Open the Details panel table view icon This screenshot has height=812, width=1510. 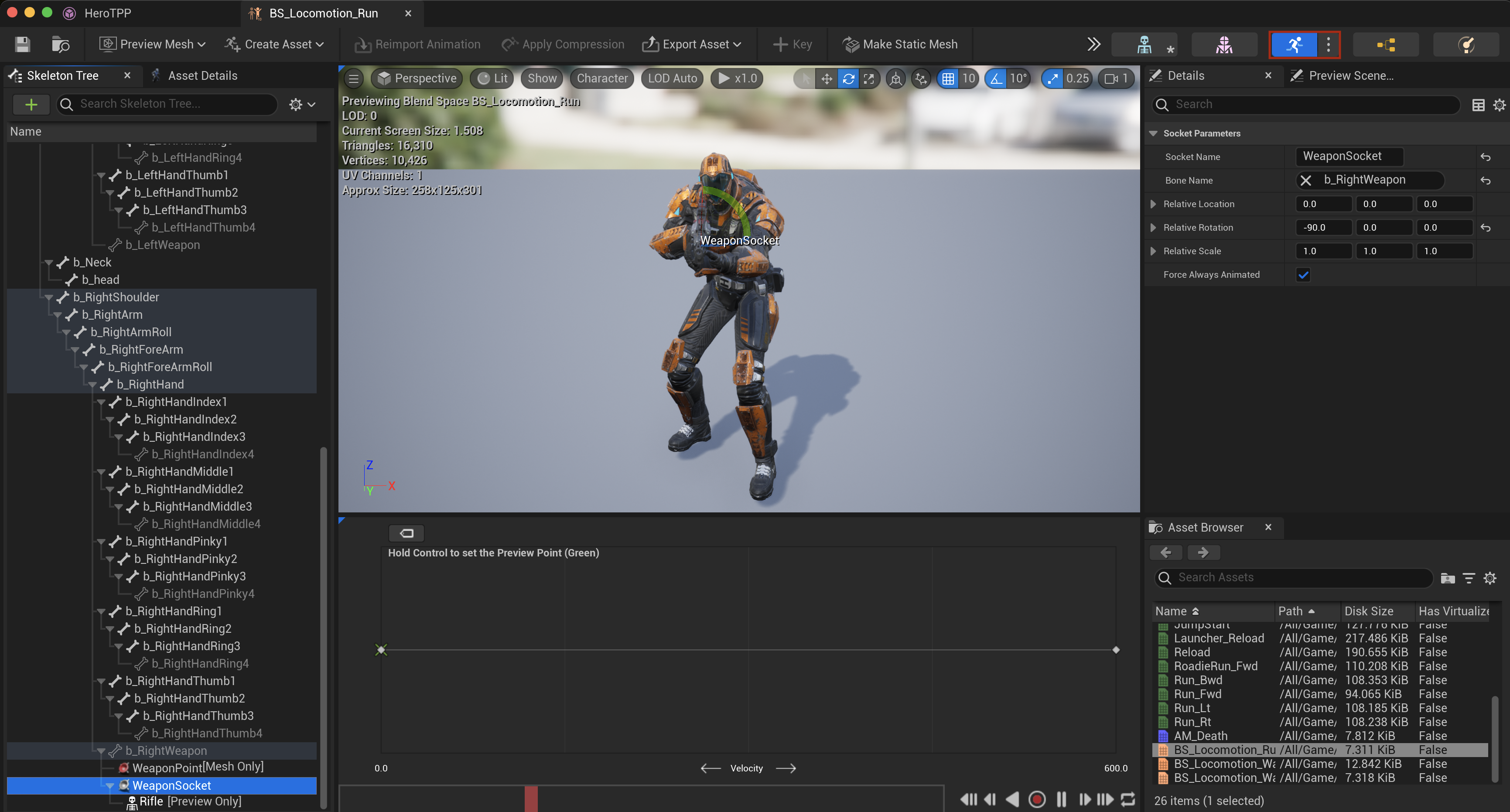coord(1478,105)
